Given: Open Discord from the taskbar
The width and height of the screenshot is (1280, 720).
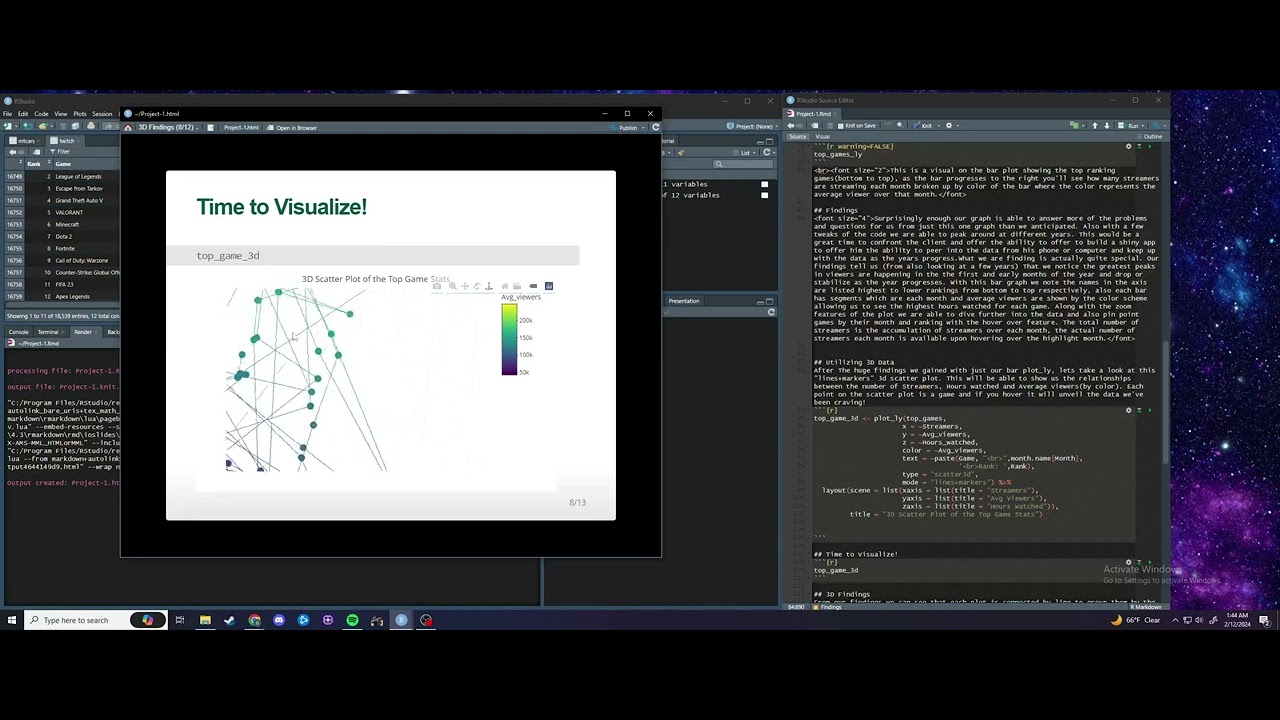Looking at the screenshot, I should tap(279, 620).
